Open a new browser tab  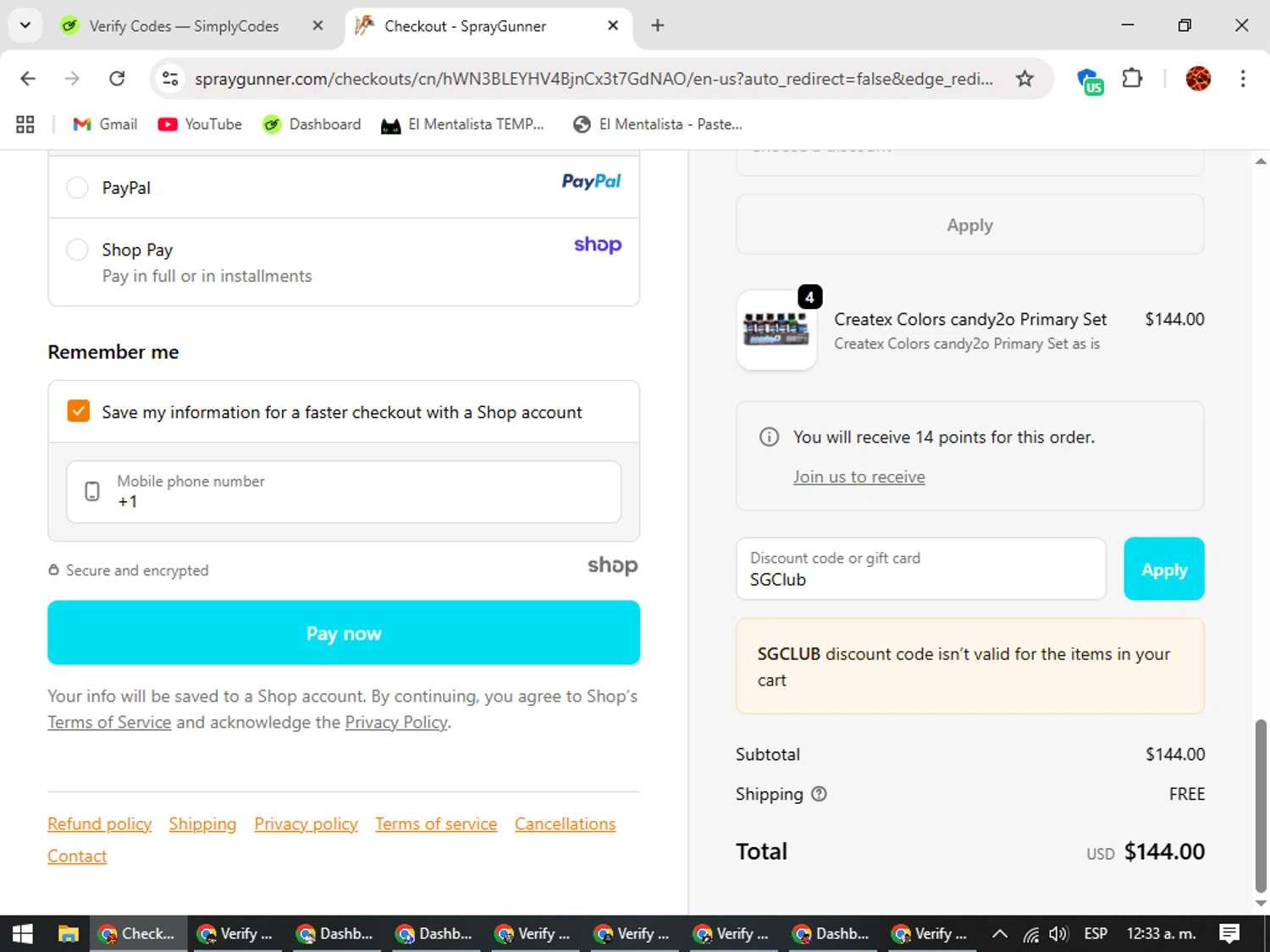(658, 25)
